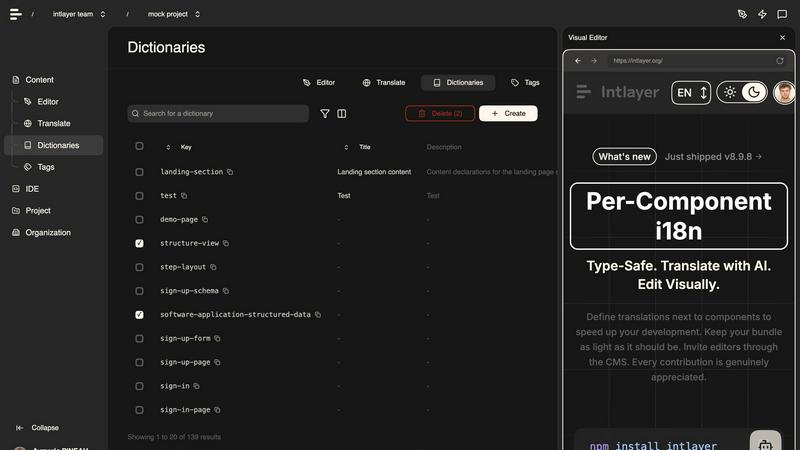Open the EN language selector in preview
800x450 pixels.
pos(691,93)
